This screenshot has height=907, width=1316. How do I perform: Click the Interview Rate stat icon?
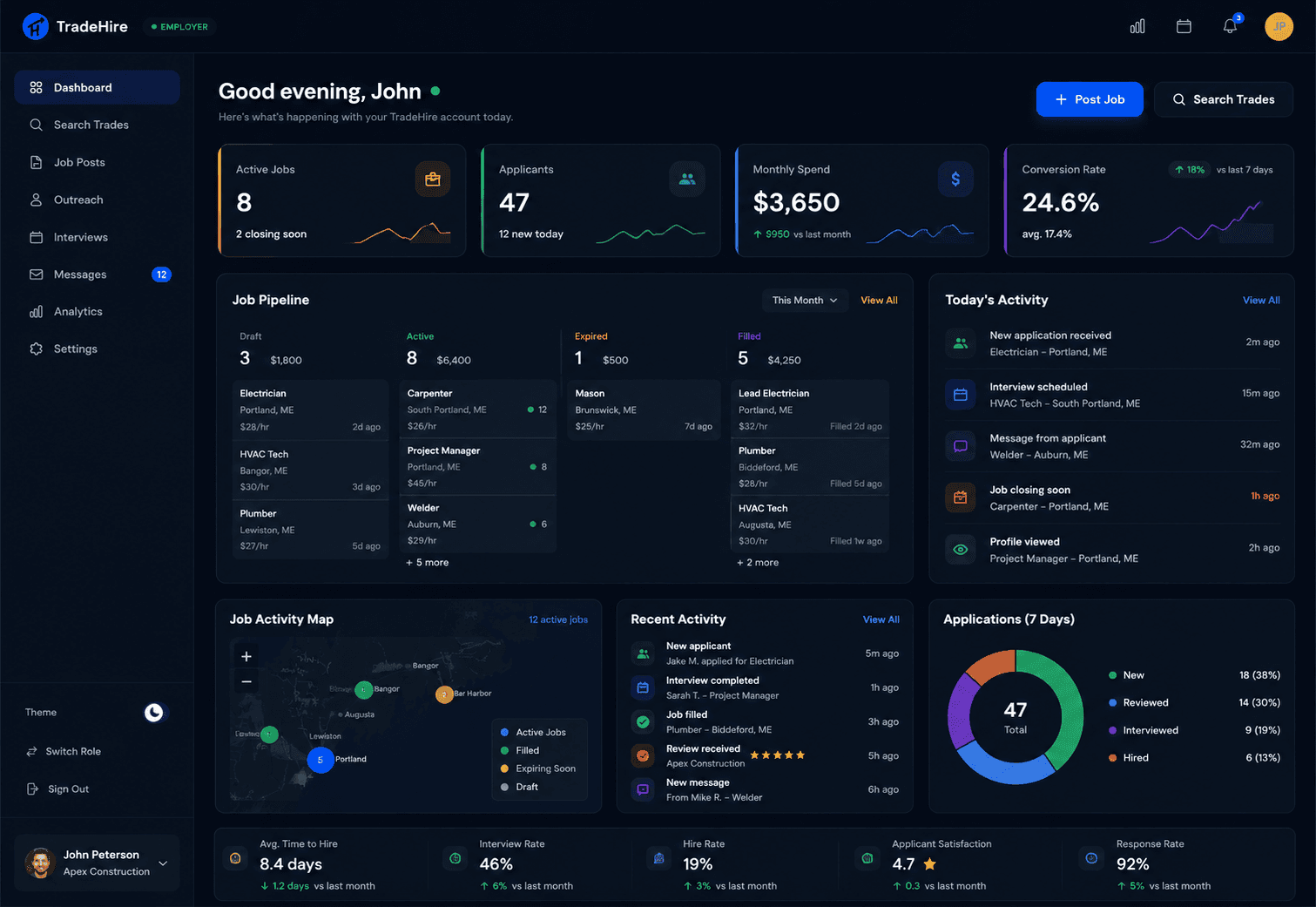coord(455,858)
